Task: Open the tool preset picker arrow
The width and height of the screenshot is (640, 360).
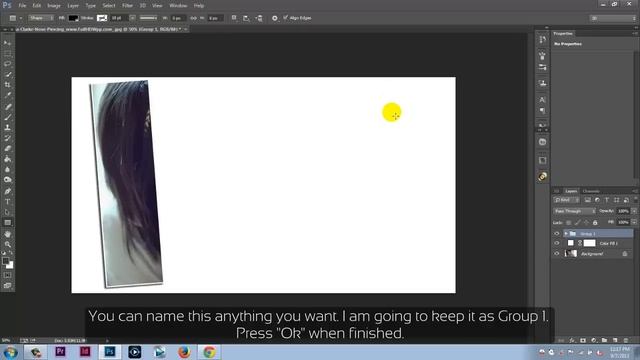Action: pos(21,18)
